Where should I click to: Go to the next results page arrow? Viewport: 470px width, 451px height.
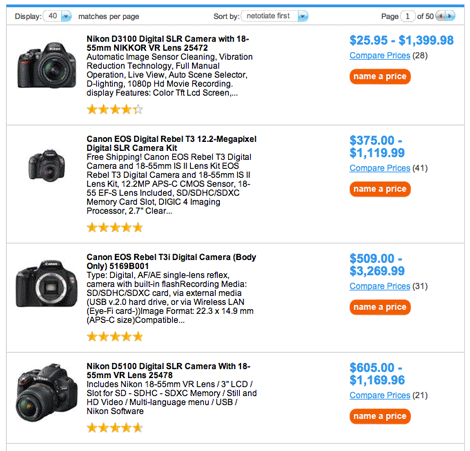click(x=450, y=16)
